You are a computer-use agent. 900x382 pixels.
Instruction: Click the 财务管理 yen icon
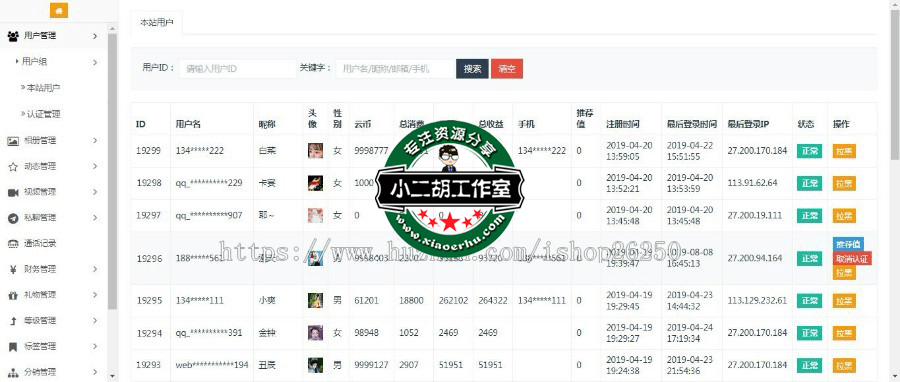[x=13, y=269]
